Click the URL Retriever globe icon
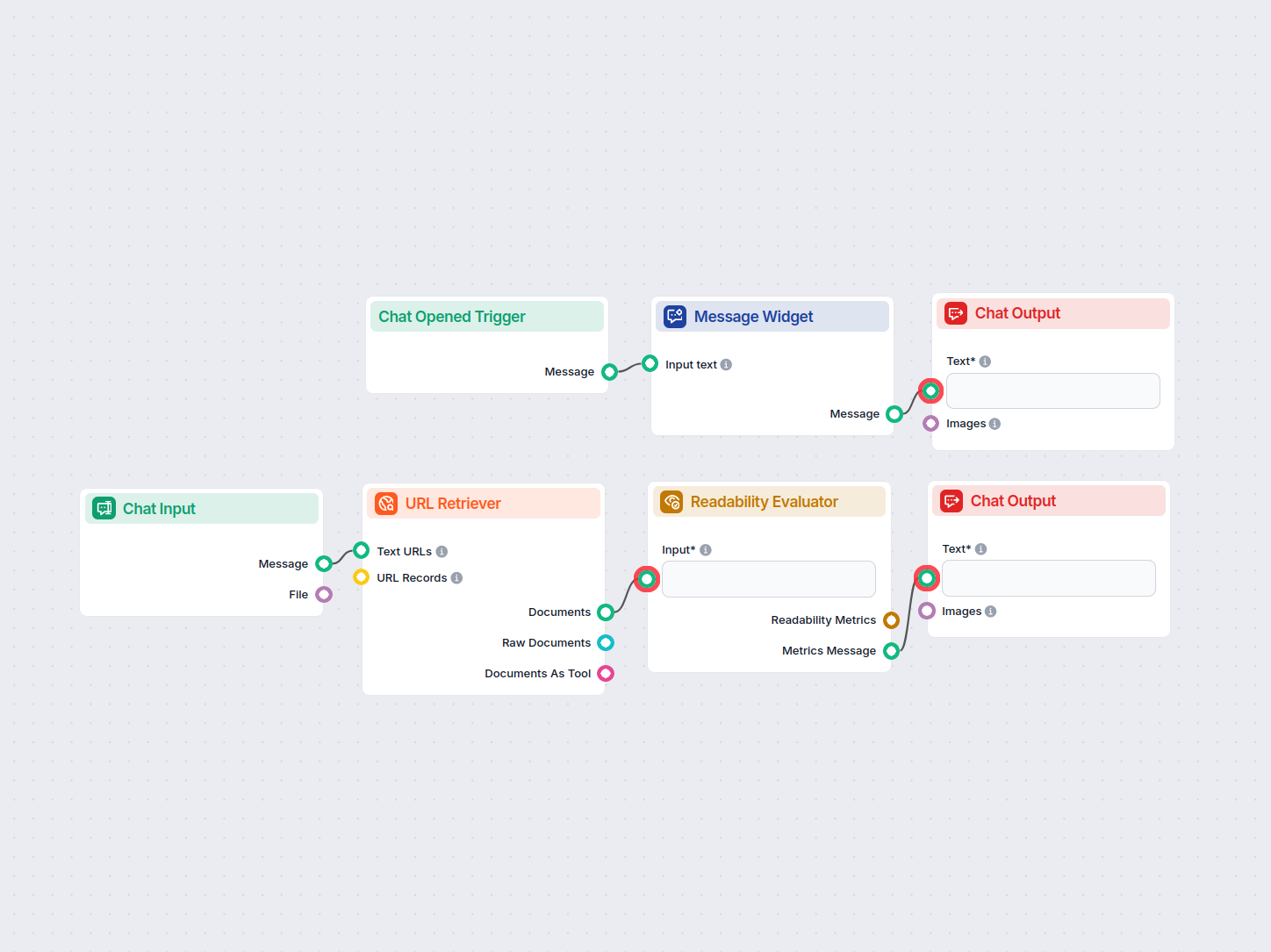This screenshot has width=1271, height=952. click(x=386, y=503)
